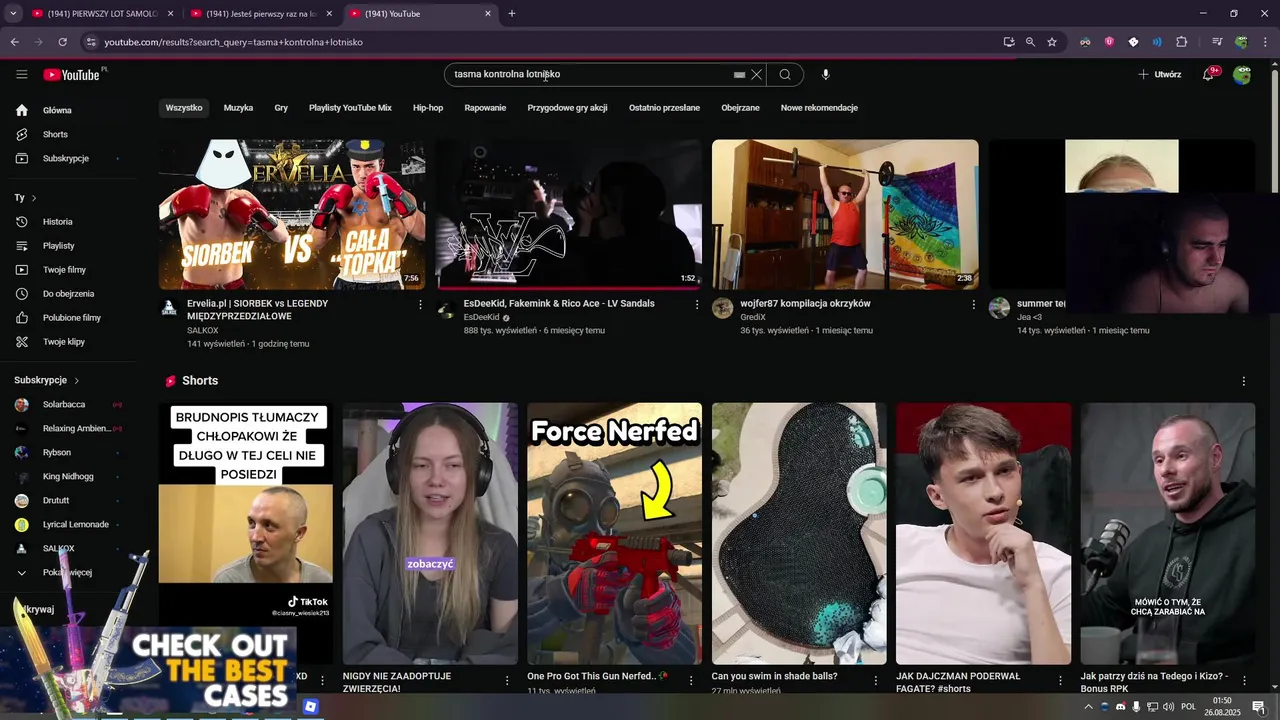Start voice search with the microphone
The image size is (1280, 720).
825,74
